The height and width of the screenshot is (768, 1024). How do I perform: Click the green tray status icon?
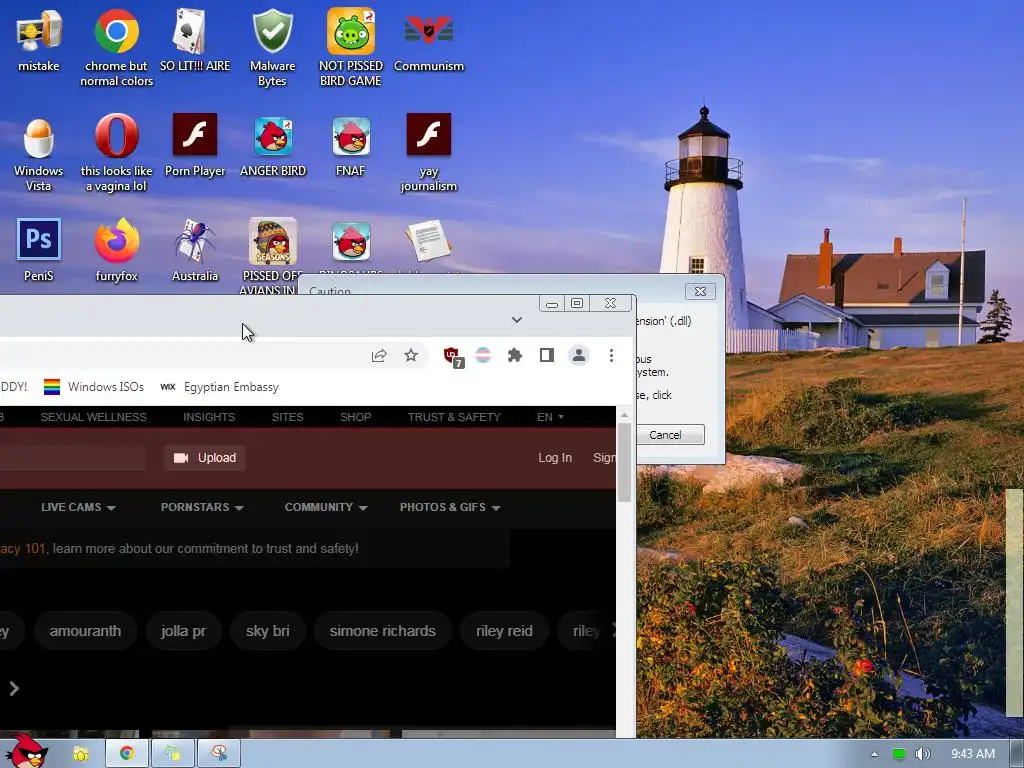click(x=899, y=754)
